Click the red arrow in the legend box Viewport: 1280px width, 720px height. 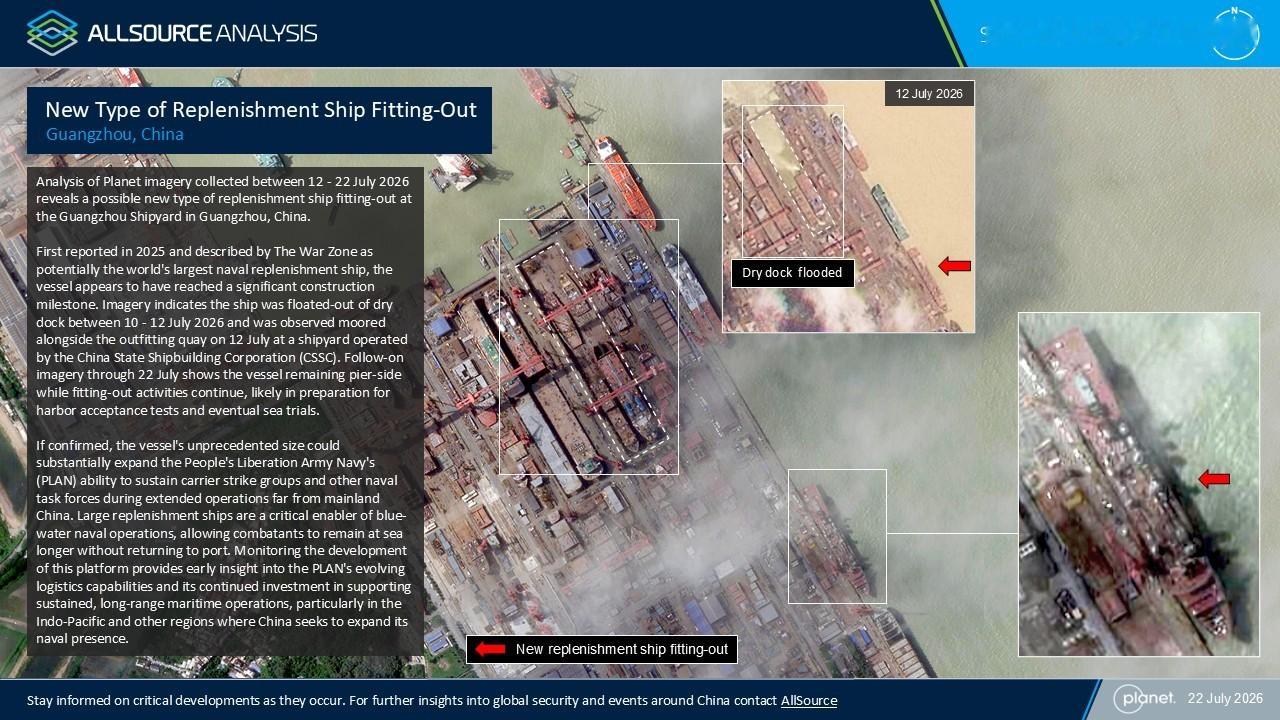[490, 649]
